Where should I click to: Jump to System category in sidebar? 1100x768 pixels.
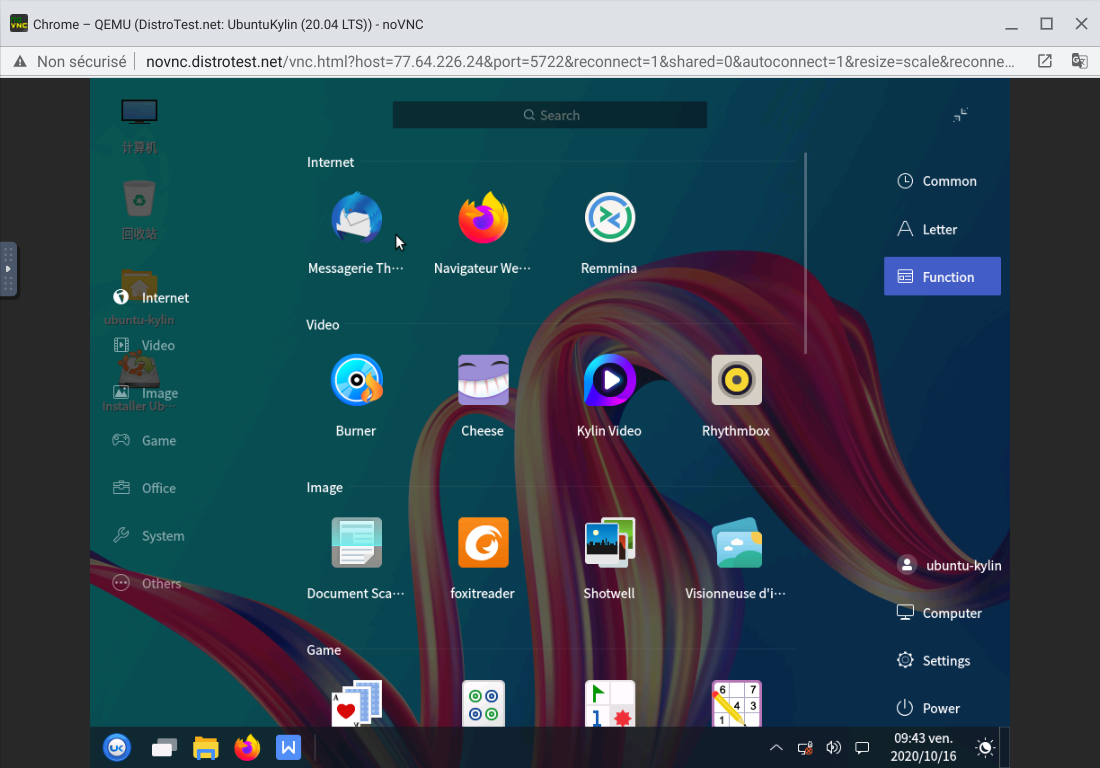point(149,536)
